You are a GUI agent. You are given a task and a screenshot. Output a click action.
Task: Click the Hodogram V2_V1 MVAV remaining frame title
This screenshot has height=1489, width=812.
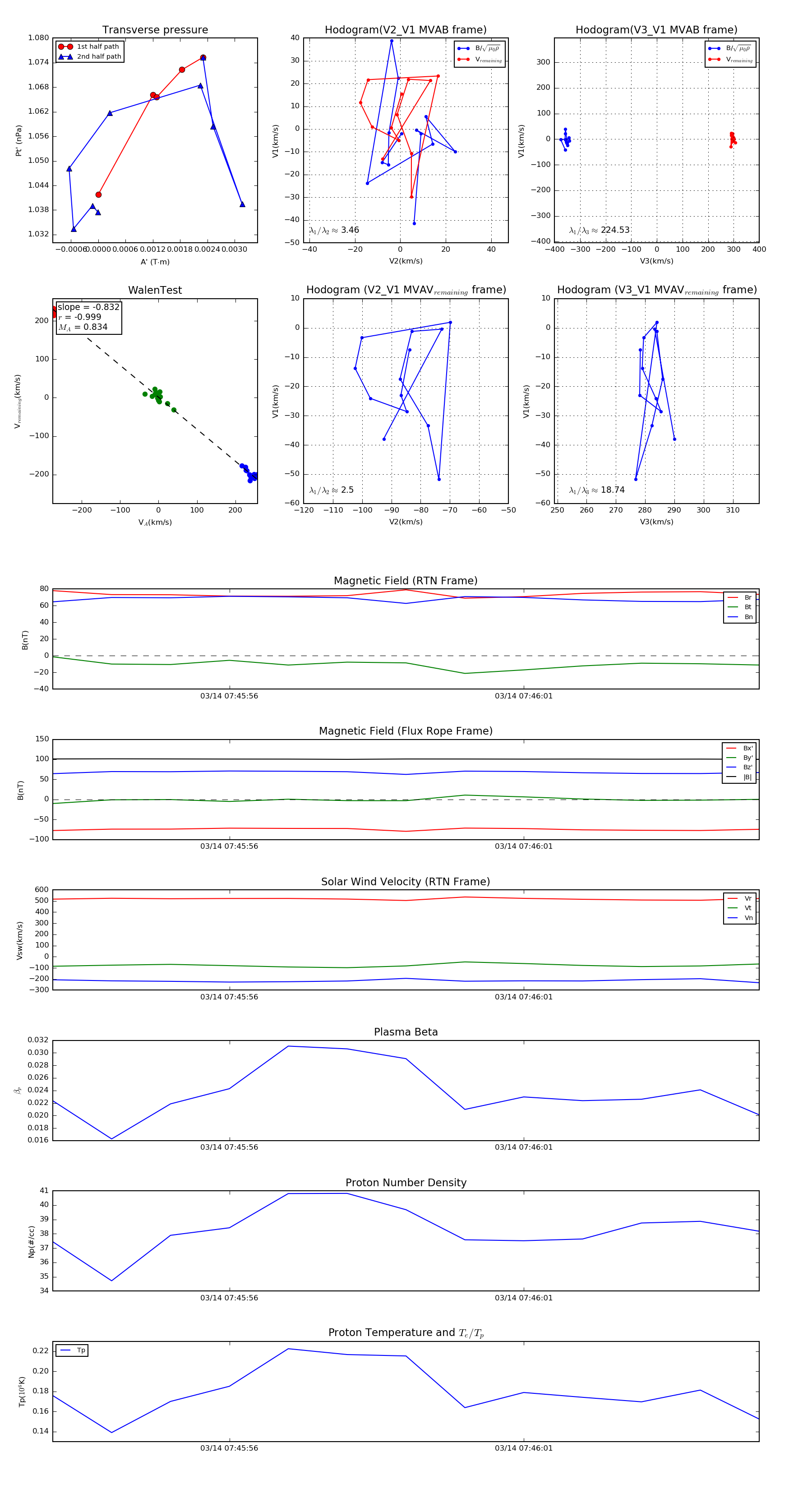406,290
